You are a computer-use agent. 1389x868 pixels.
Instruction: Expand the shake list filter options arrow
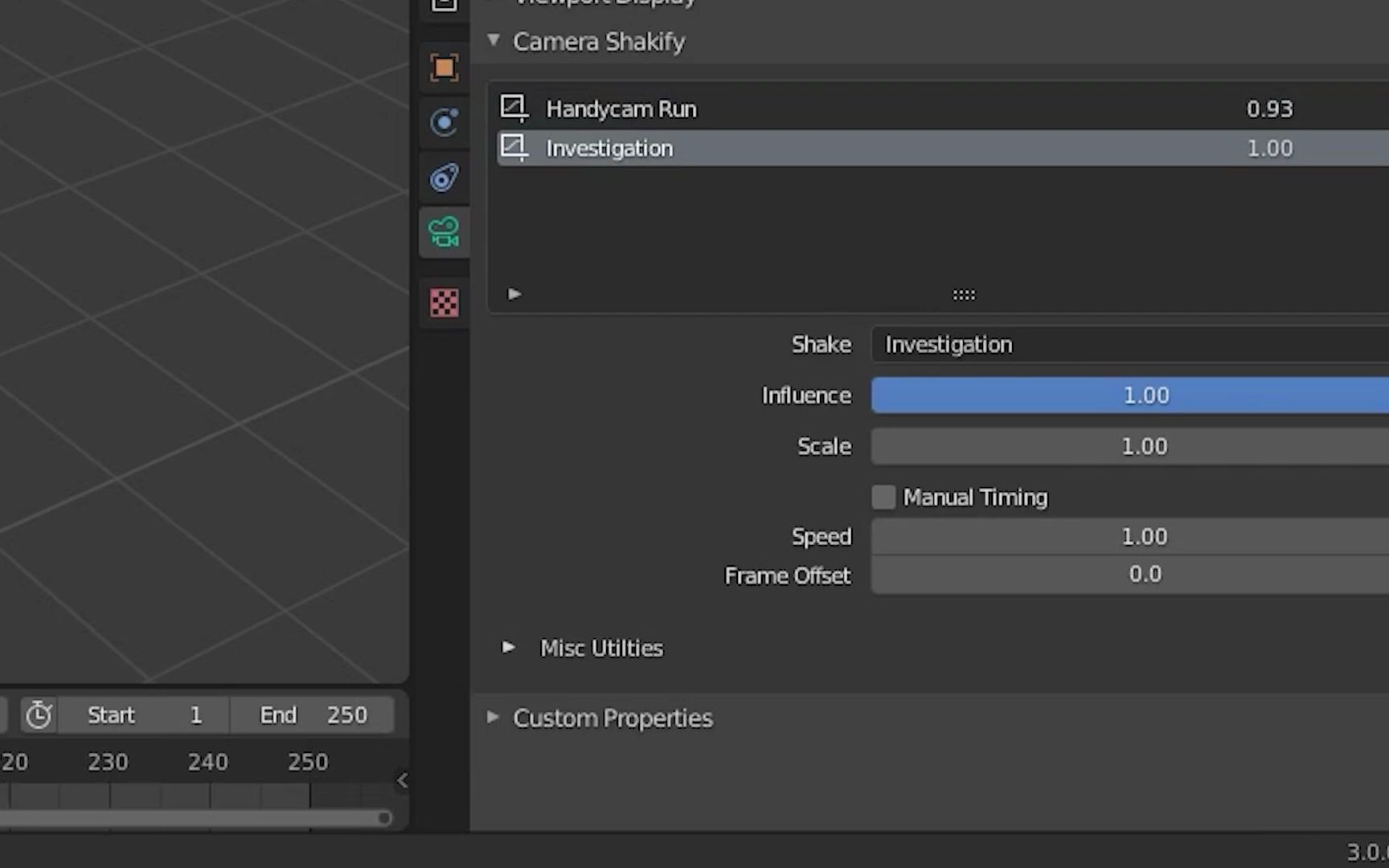click(x=514, y=294)
